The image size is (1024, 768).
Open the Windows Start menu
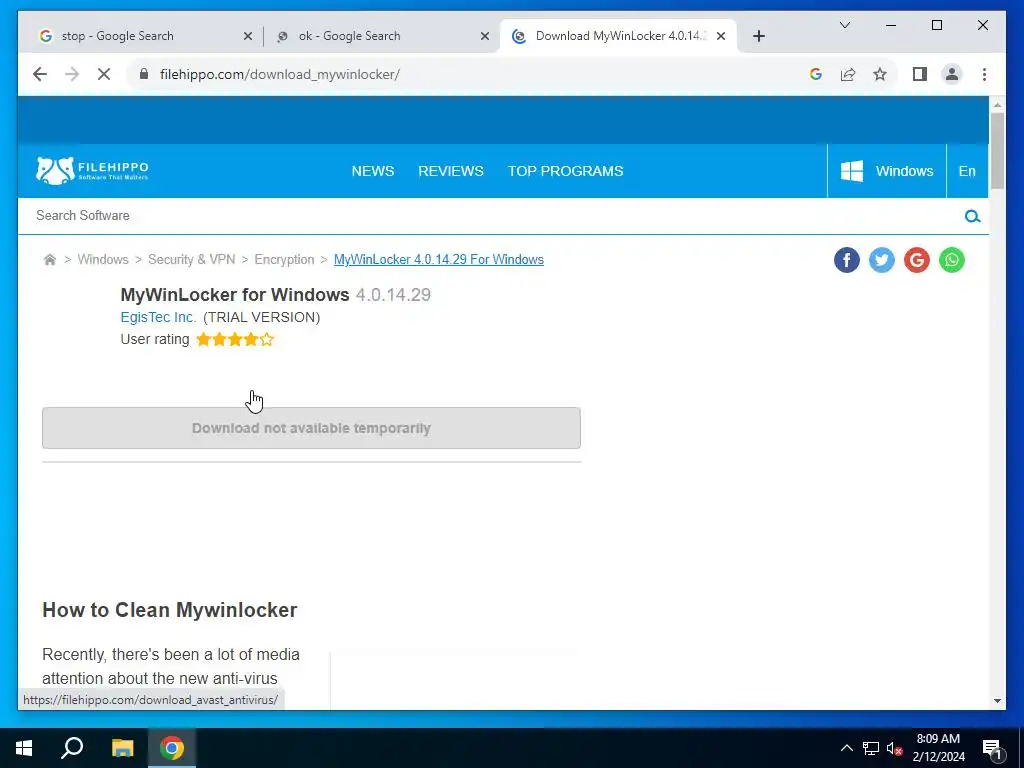pyautogui.click(x=24, y=748)
